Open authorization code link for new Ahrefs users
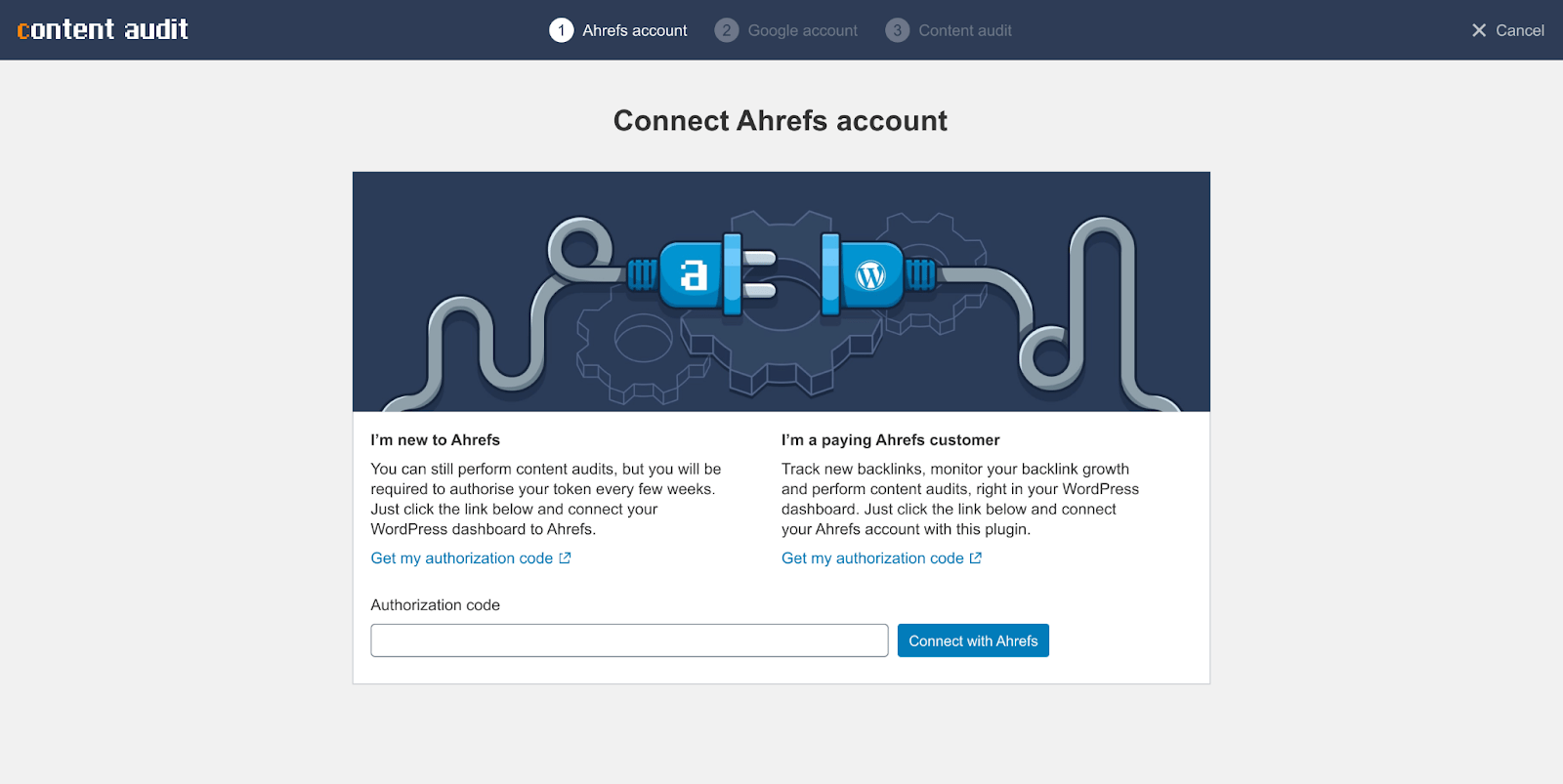 coord(461,558)
